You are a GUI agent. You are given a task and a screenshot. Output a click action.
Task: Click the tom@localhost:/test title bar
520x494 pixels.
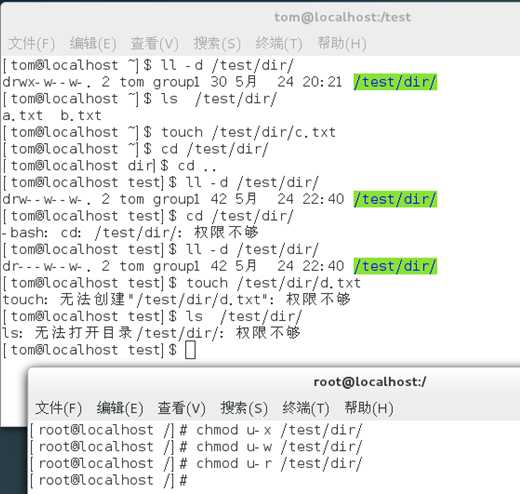[x=342, y=17]
